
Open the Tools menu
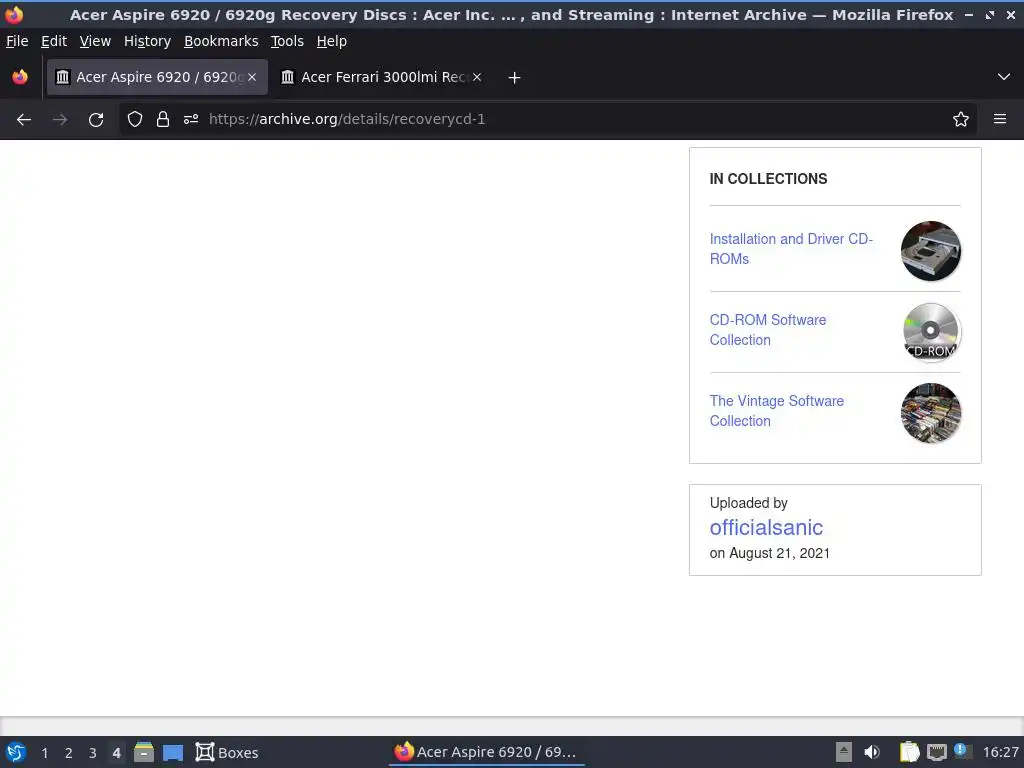[x=287, y=41]
